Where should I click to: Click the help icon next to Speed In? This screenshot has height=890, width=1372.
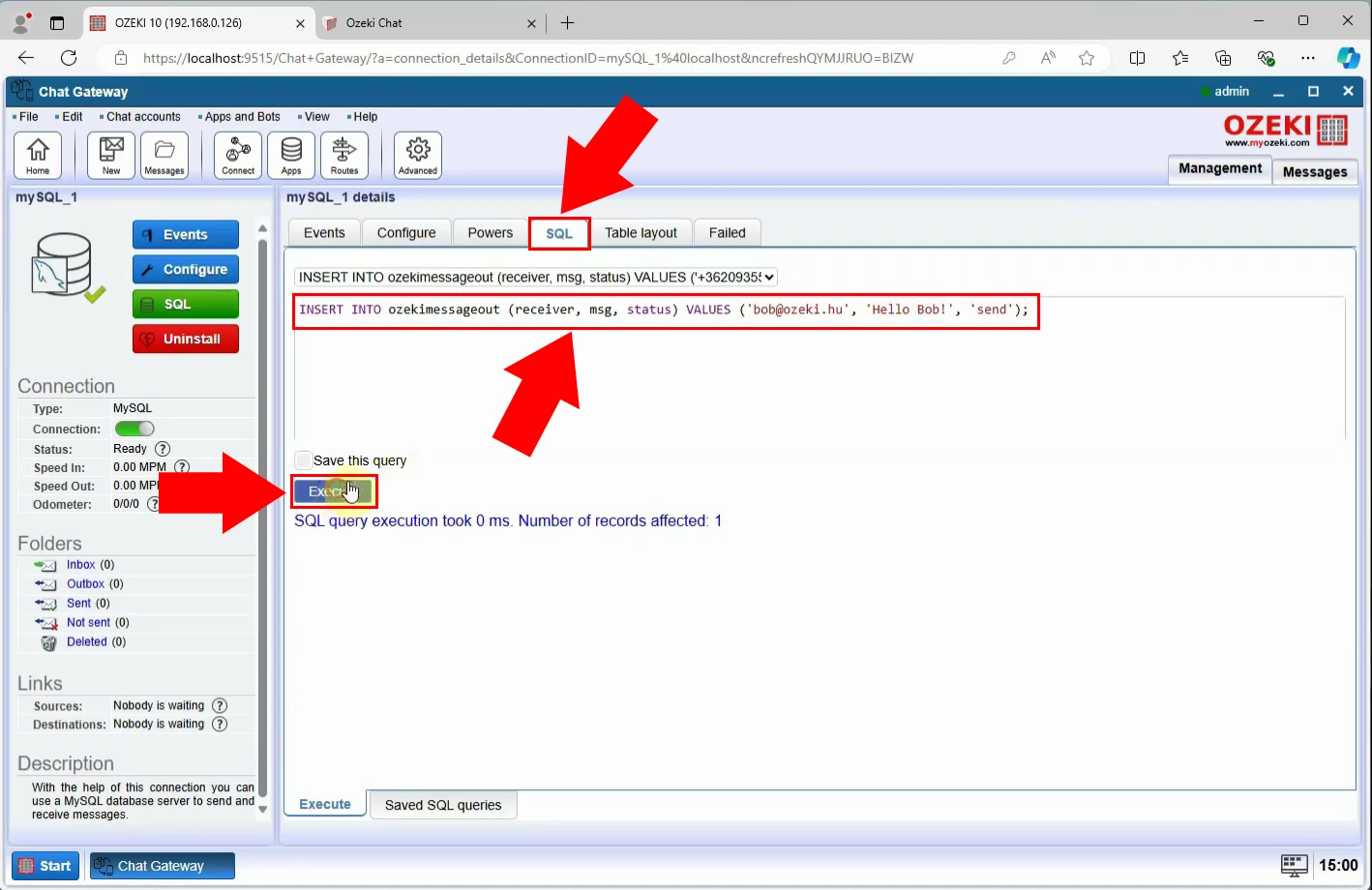tap(181, 467)
